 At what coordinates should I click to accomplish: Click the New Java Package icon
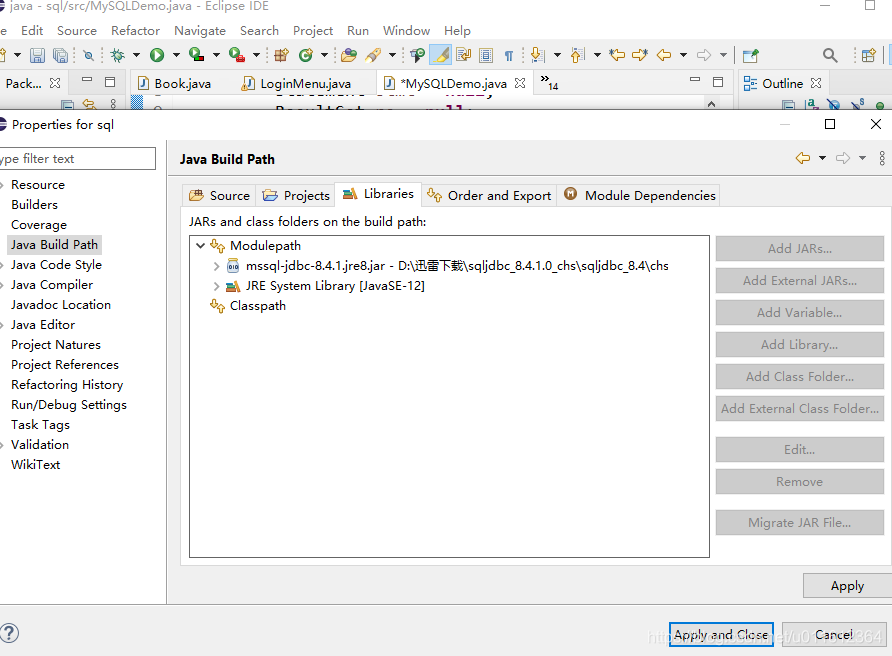pyautogui.click(x=281, y=55)
